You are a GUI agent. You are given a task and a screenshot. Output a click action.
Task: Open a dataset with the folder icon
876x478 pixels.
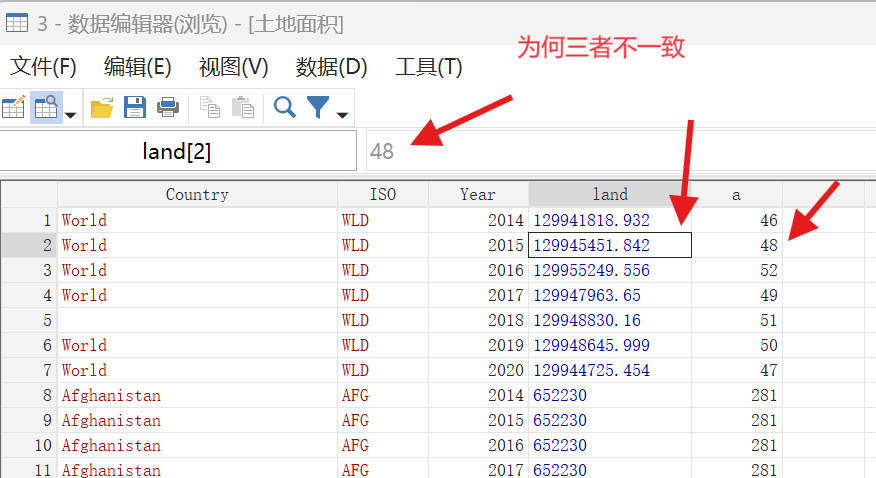click(102, 107)
